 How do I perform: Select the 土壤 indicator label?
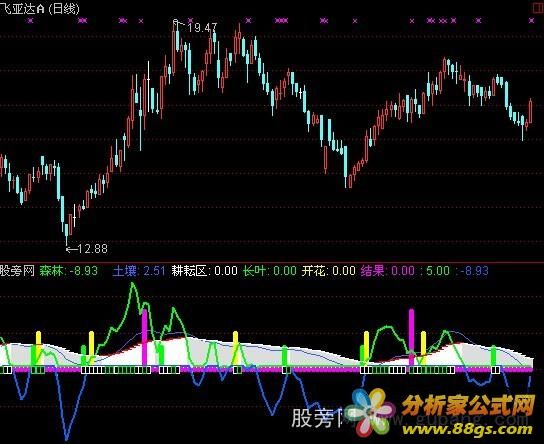click(125, 271)
